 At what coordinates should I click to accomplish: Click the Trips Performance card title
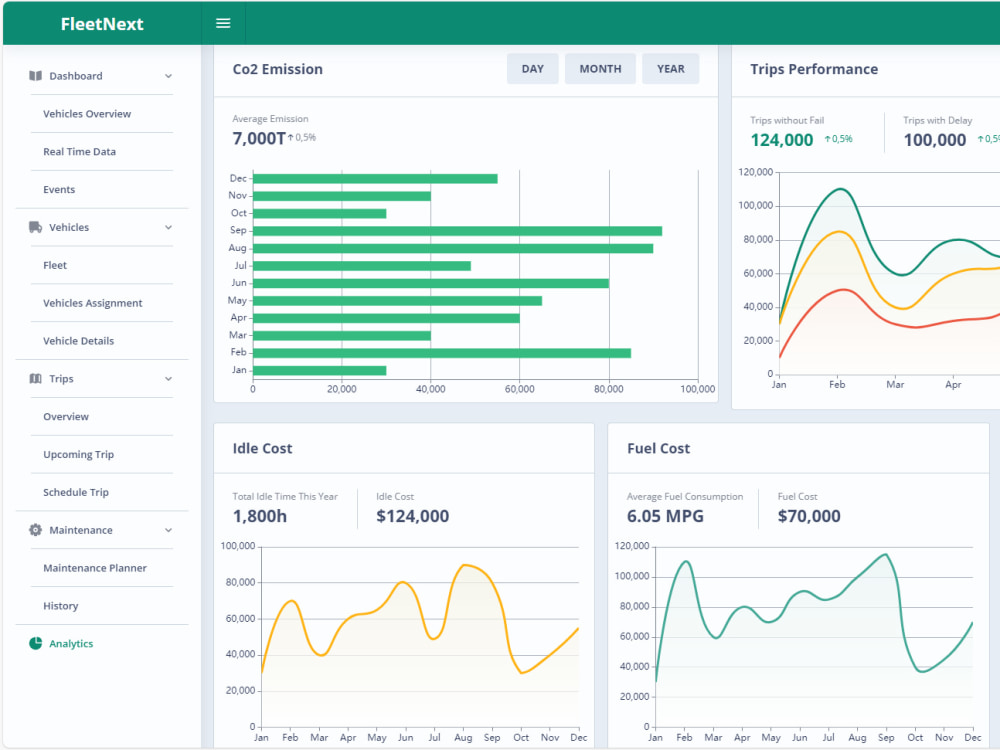[814, 69]
